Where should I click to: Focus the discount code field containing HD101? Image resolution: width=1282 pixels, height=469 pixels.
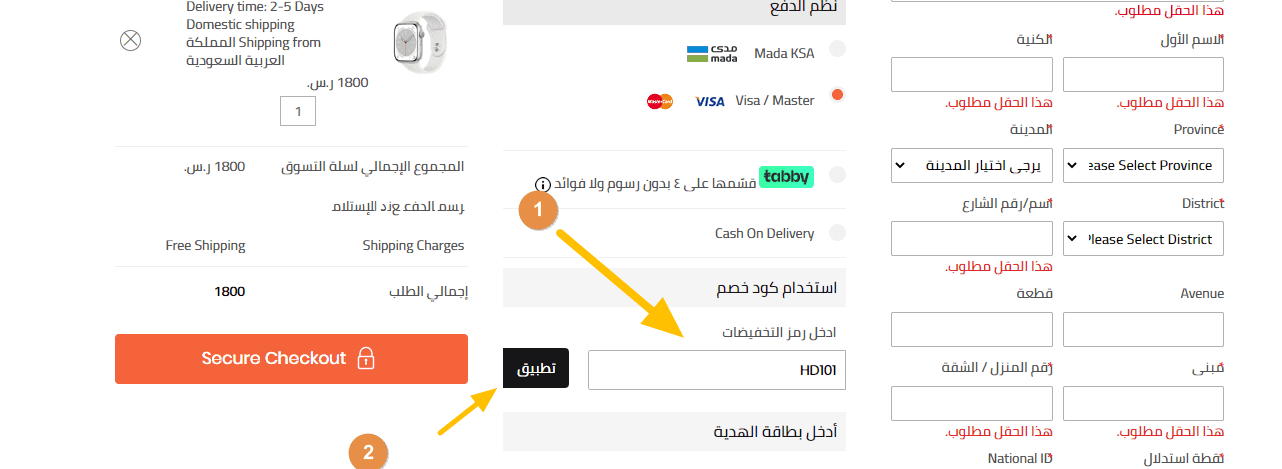pyautogui.click(x=717, y=370)
